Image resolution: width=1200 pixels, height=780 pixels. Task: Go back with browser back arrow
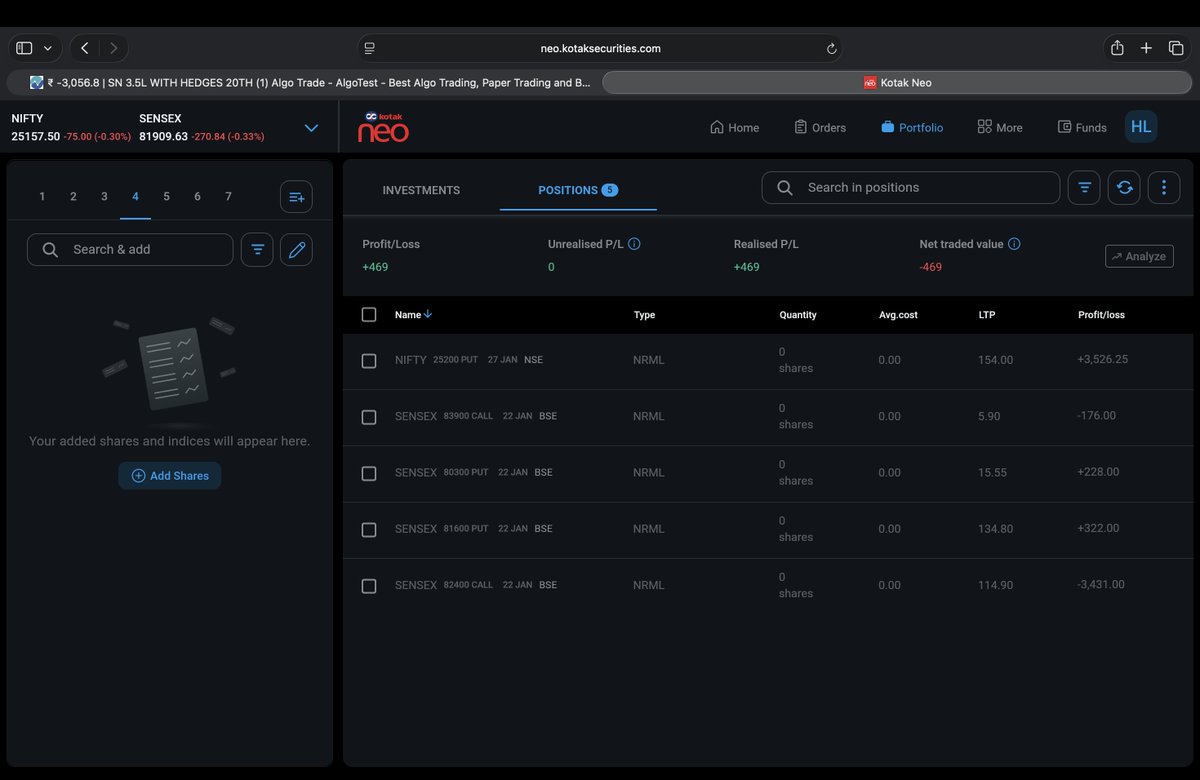[x=85, y=48]
